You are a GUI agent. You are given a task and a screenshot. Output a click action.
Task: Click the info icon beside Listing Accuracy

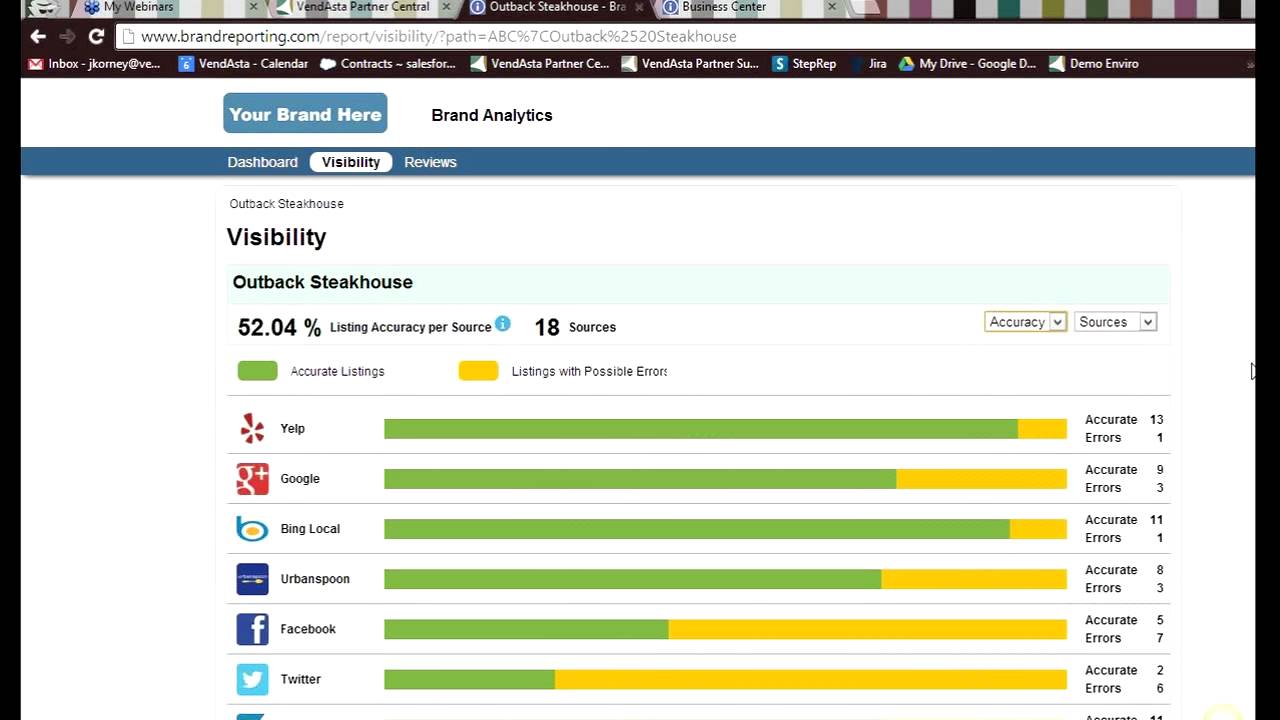503,323
